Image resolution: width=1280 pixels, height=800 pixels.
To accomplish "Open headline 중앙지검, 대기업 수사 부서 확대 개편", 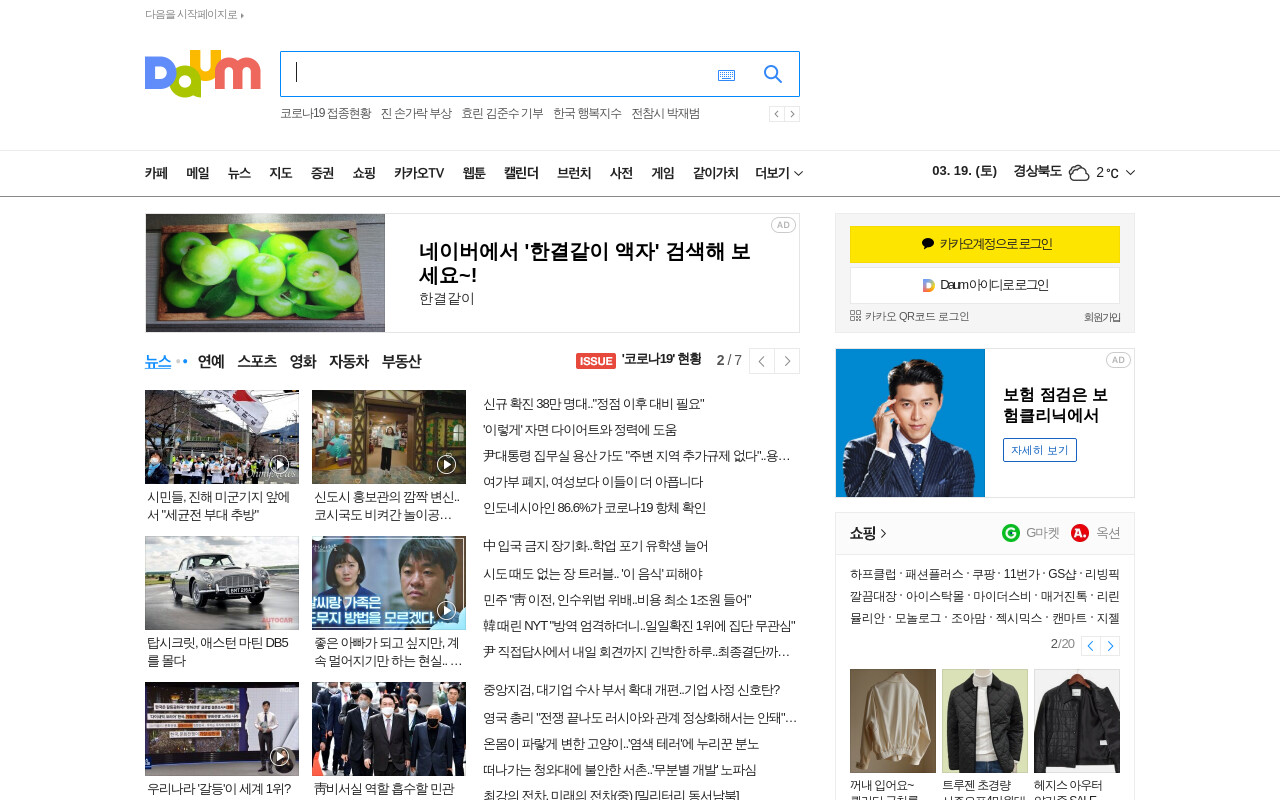I will click(632, 690).
